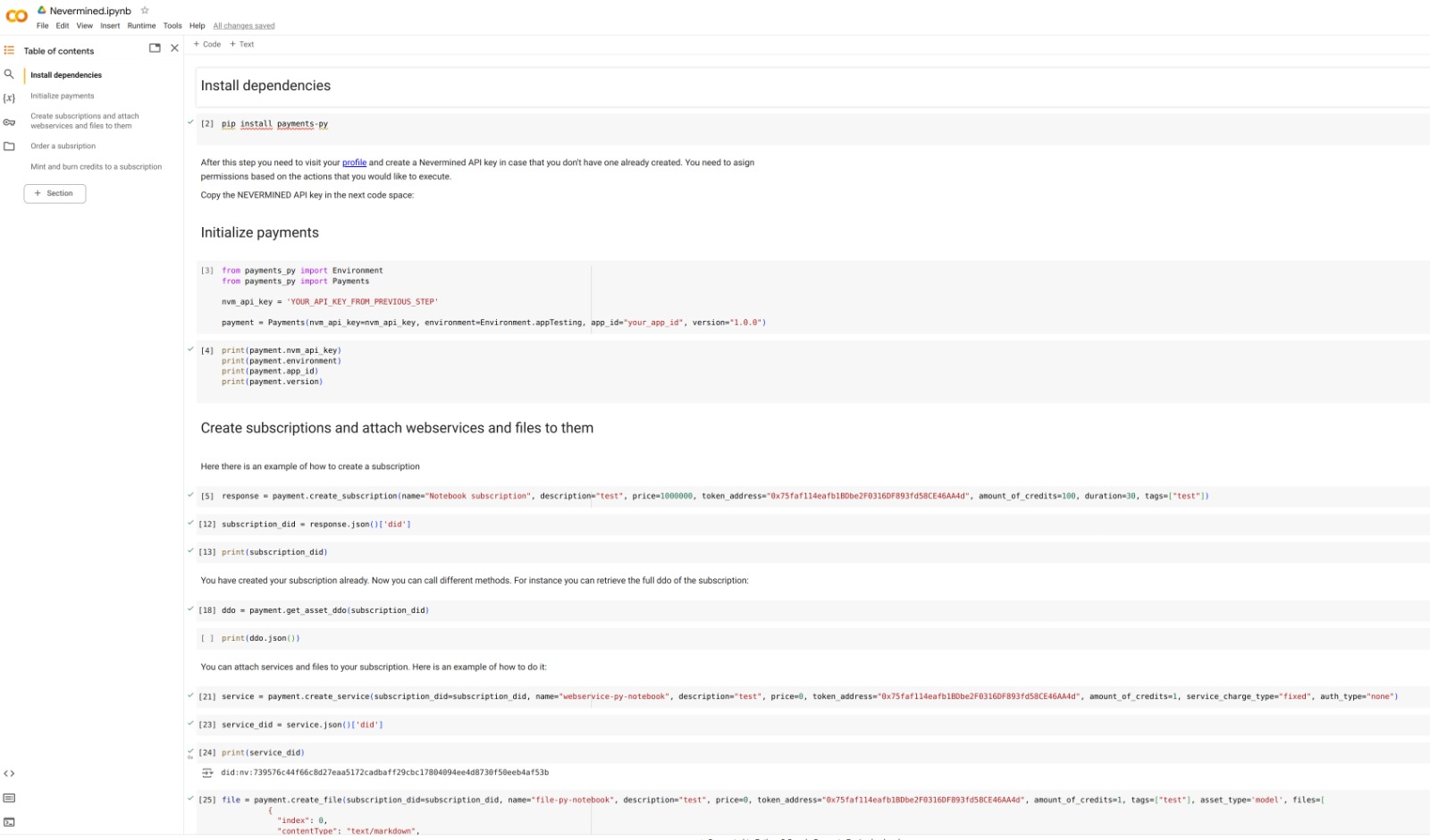The height and width of the screenshot is (840, 1430).
Task: Run the unexecuted print(ddo.json()) cell
Action: point(207,639)
